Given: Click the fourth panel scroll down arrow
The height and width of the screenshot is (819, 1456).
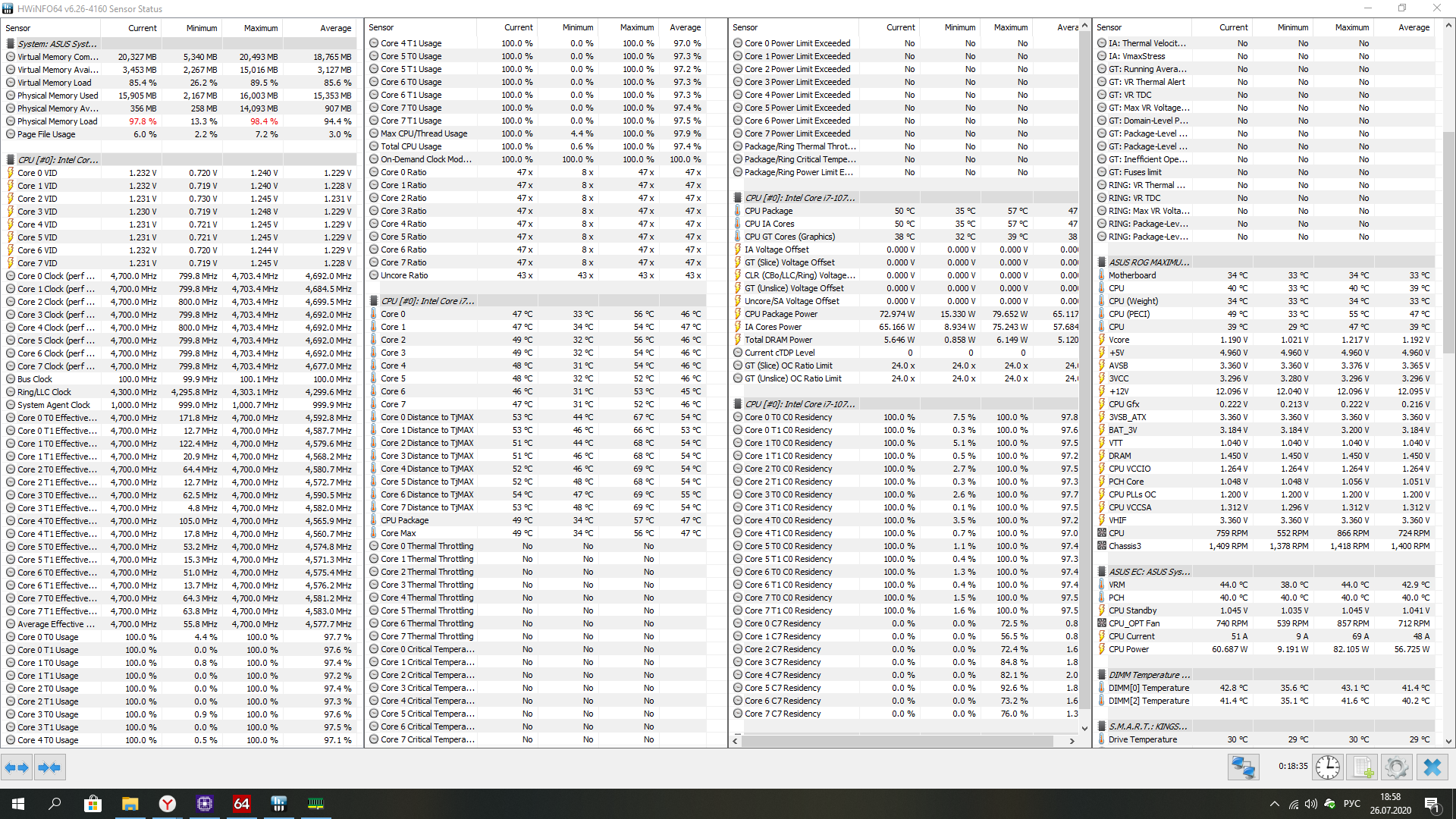Looking at the screenshot, I should (x=1448, y=741).
